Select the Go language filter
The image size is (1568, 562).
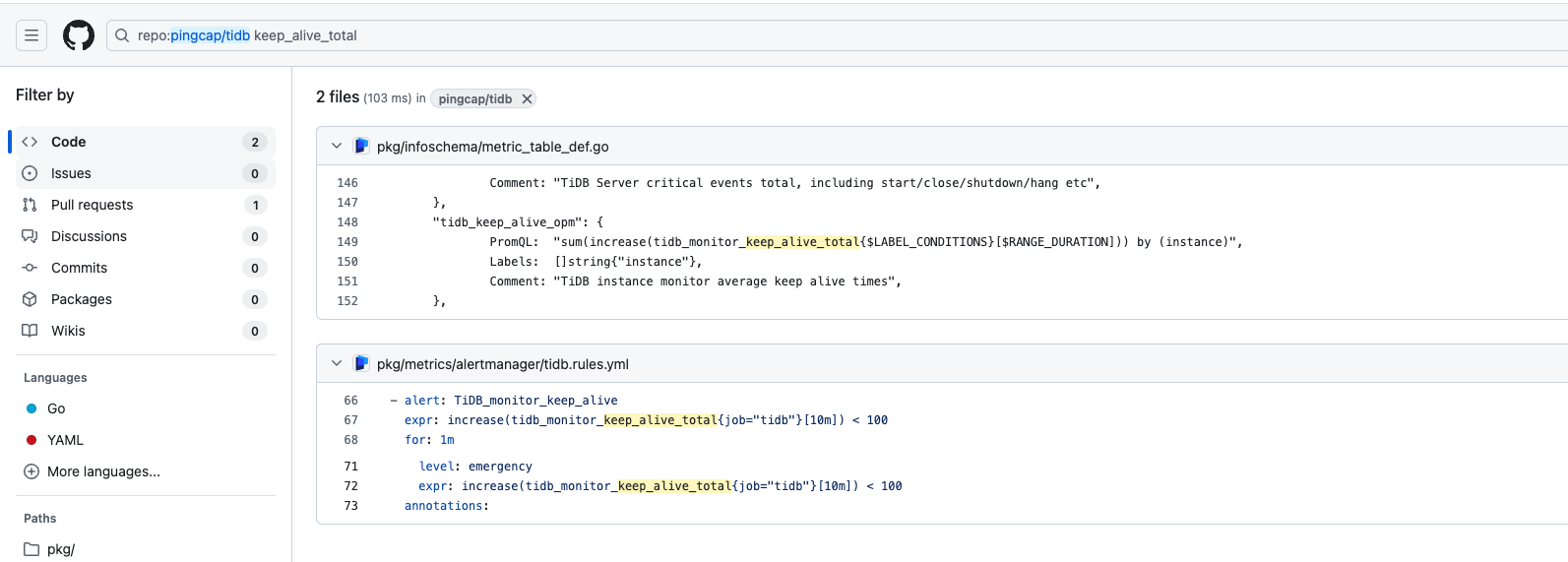(56, 408)
